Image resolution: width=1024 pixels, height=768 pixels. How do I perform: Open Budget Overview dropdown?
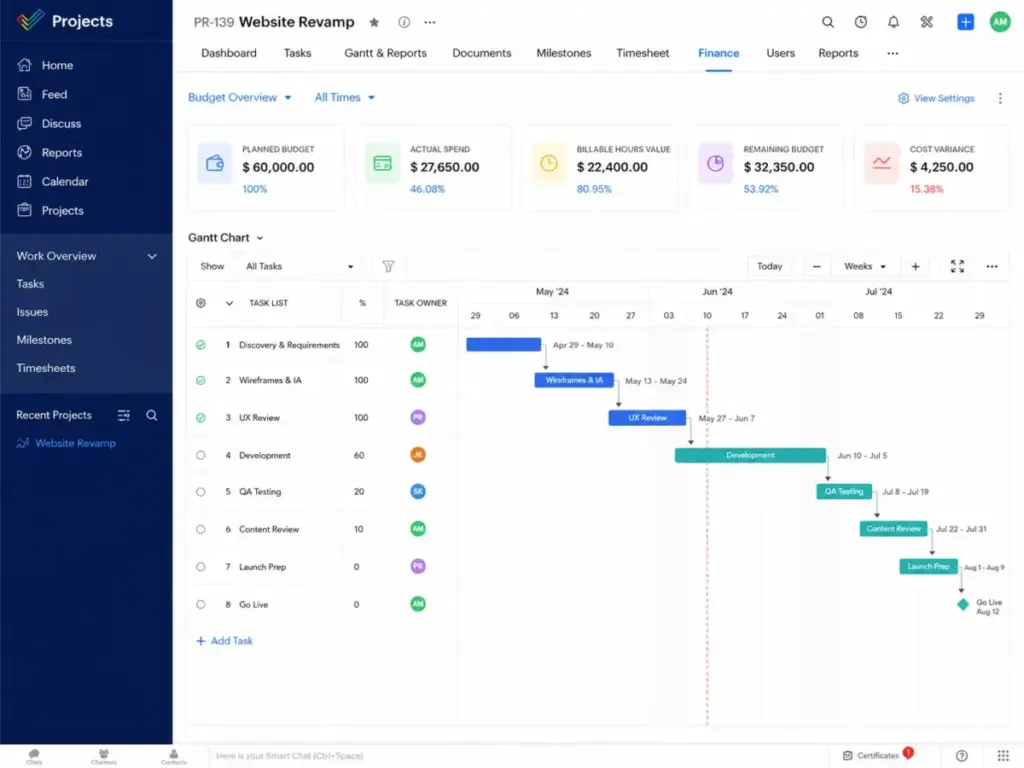(x=240, y=97)
